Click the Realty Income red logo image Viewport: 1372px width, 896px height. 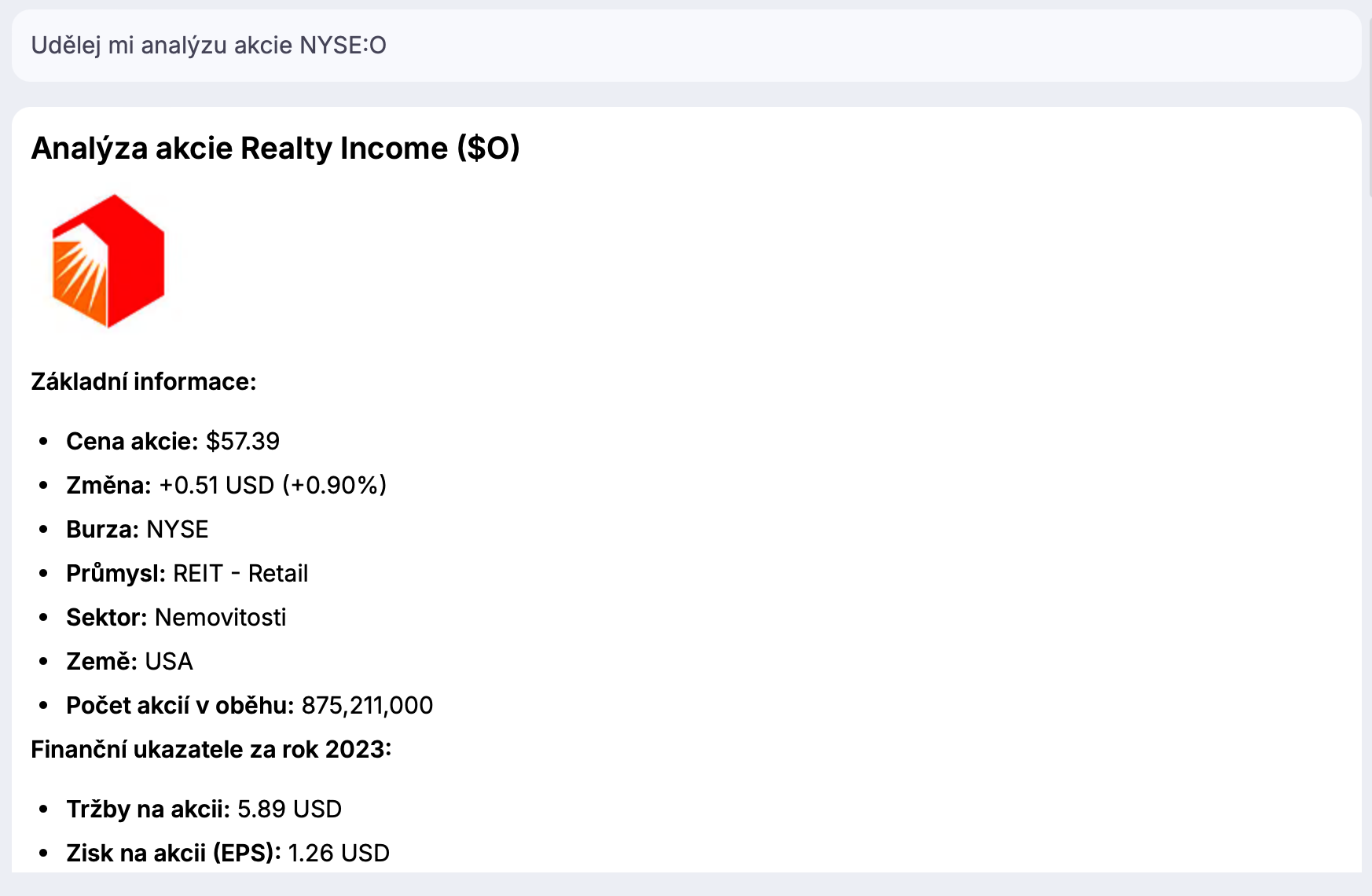pos(108,261)
